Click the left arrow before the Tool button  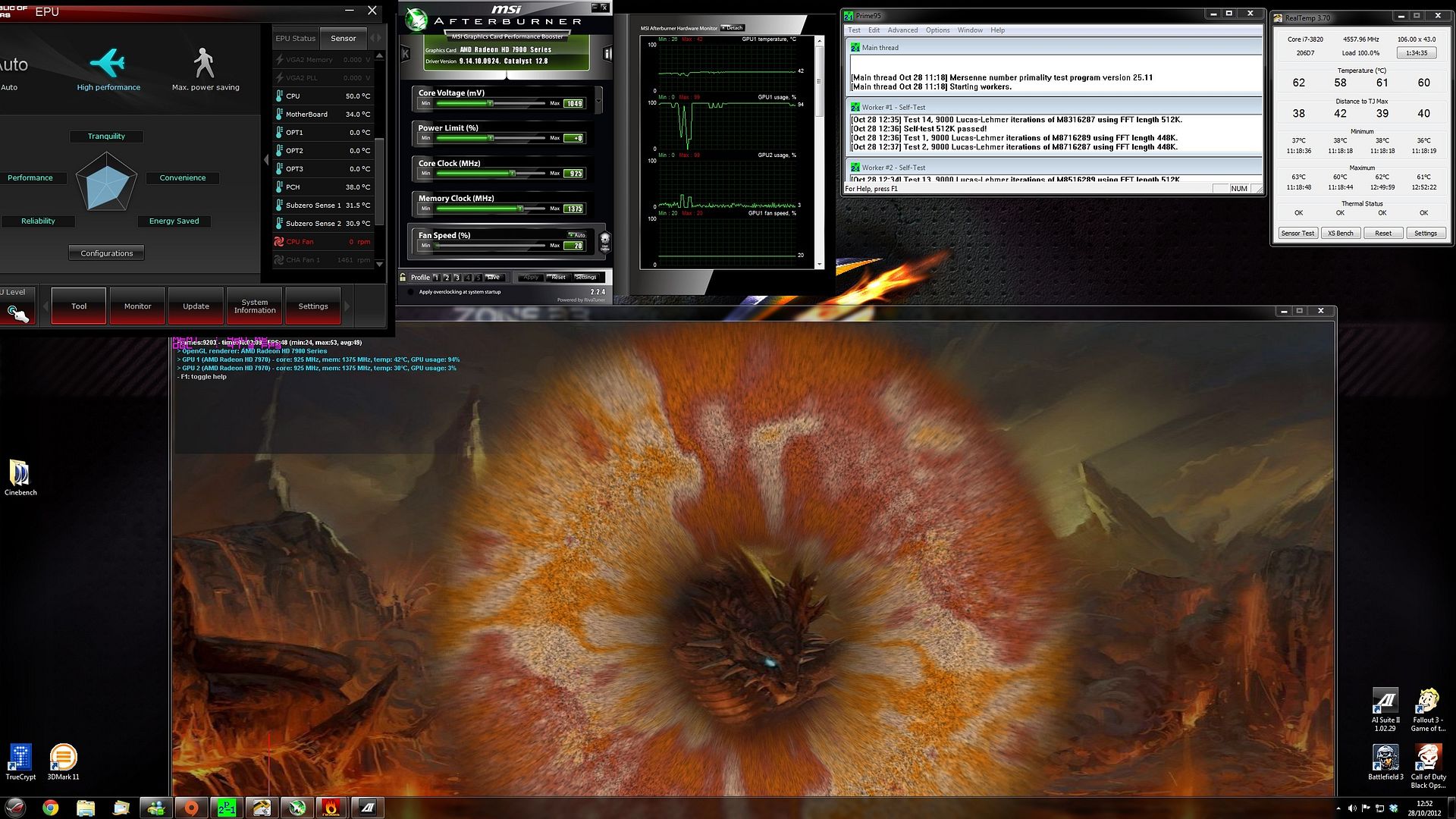pos(45,306)
